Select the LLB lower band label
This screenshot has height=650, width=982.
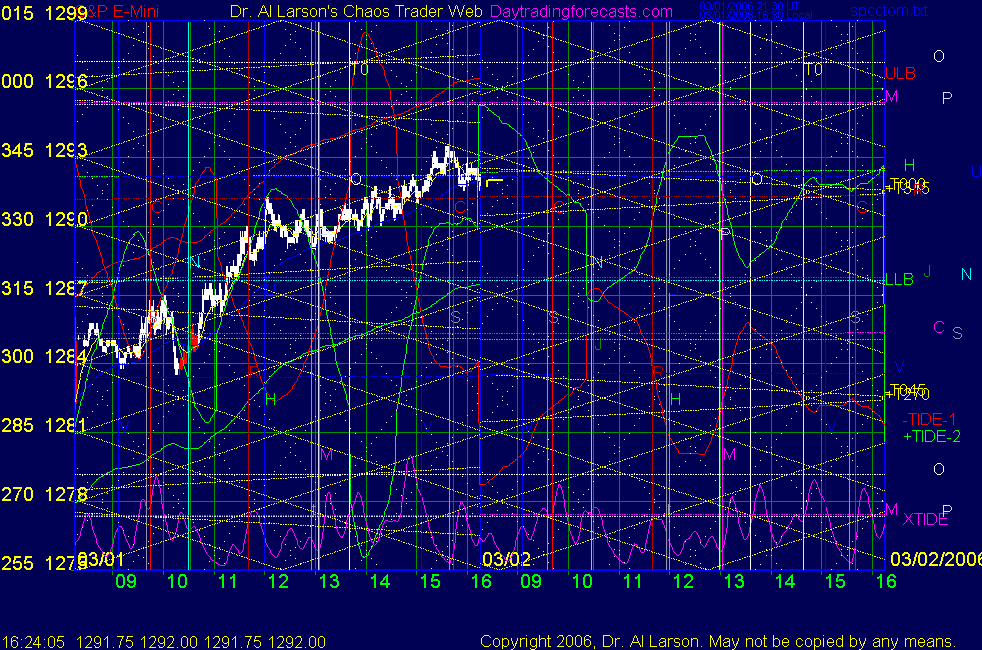click(x=899, y=279)
